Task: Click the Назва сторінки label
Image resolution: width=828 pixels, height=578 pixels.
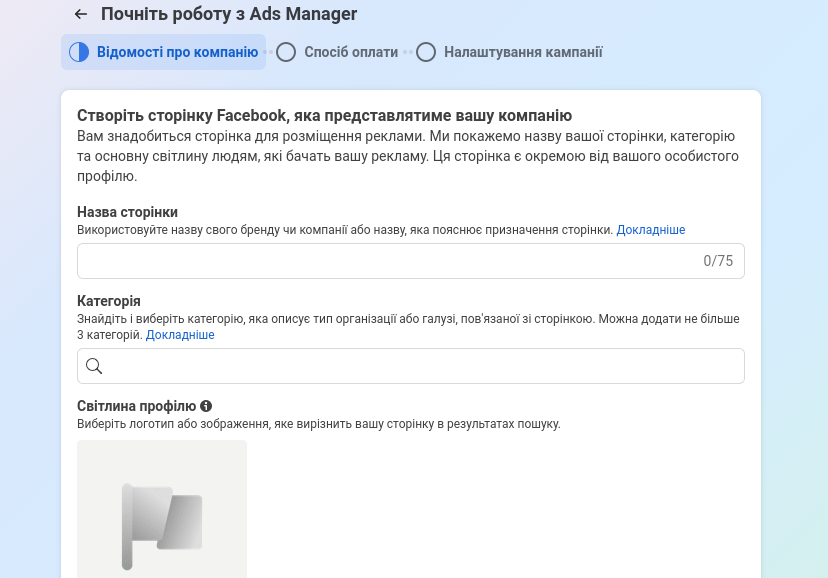Action: [x=127, y=212]
